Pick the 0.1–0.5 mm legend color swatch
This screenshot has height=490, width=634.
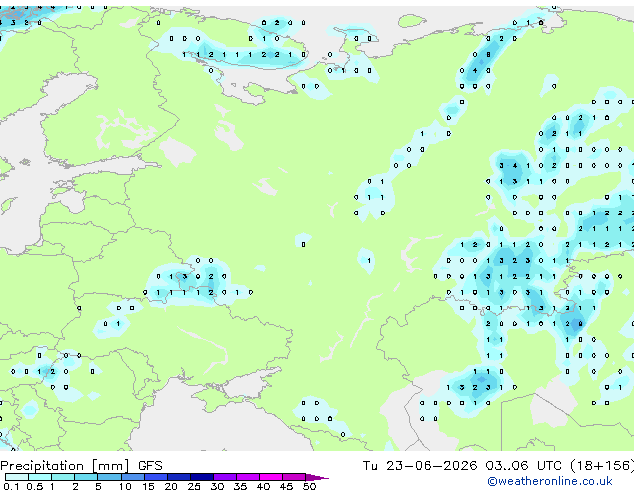[17, 477]
